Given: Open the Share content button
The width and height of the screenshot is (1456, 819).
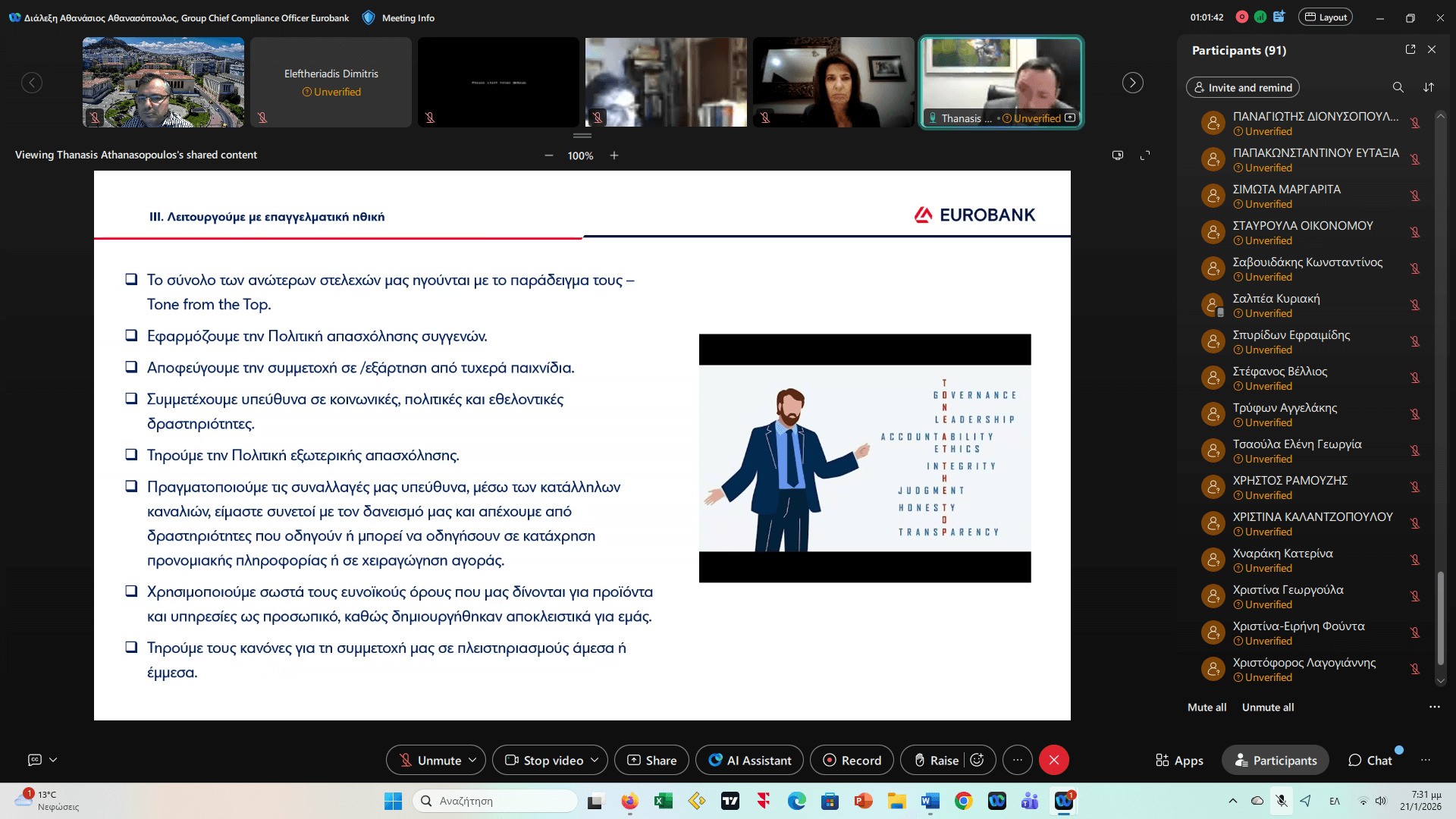Looking at the screenshot, I should [651, 760].
